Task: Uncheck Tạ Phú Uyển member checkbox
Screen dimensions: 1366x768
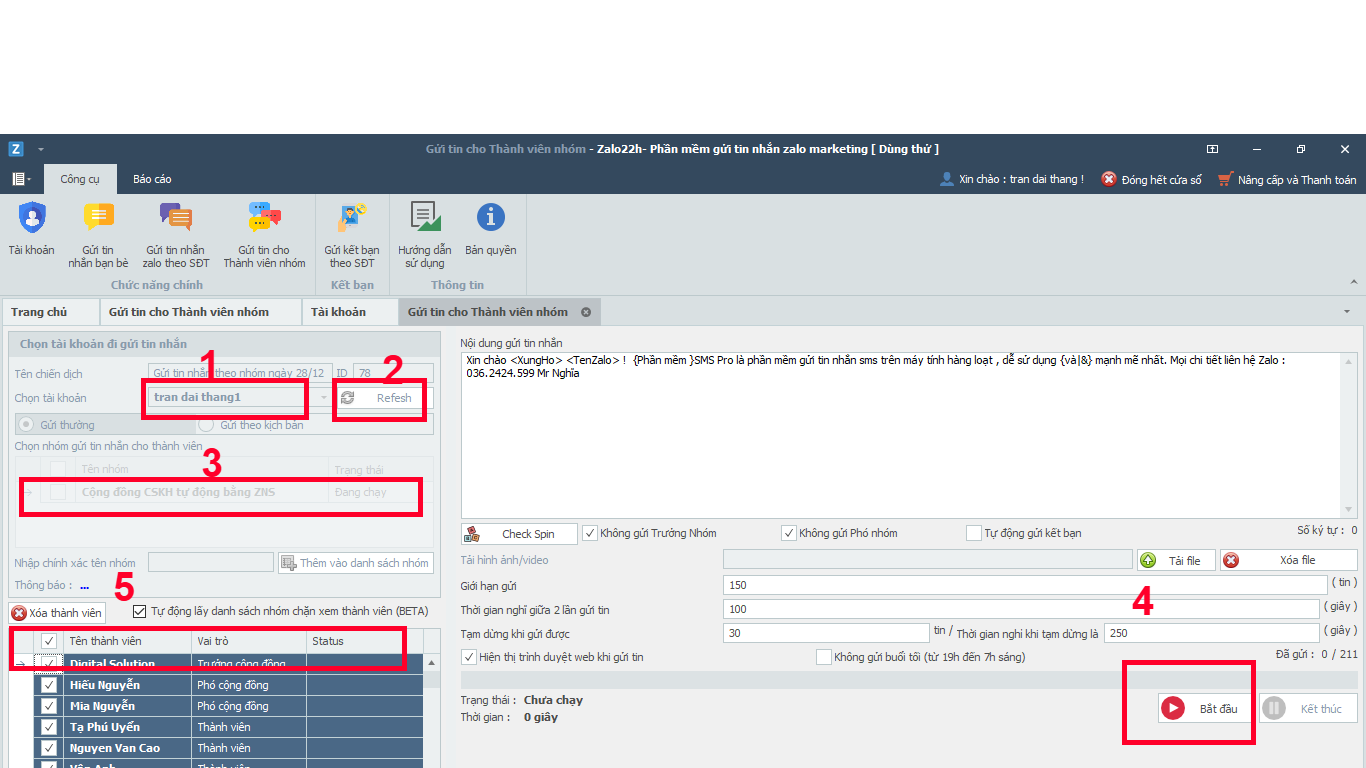Action: coord(49,727)
